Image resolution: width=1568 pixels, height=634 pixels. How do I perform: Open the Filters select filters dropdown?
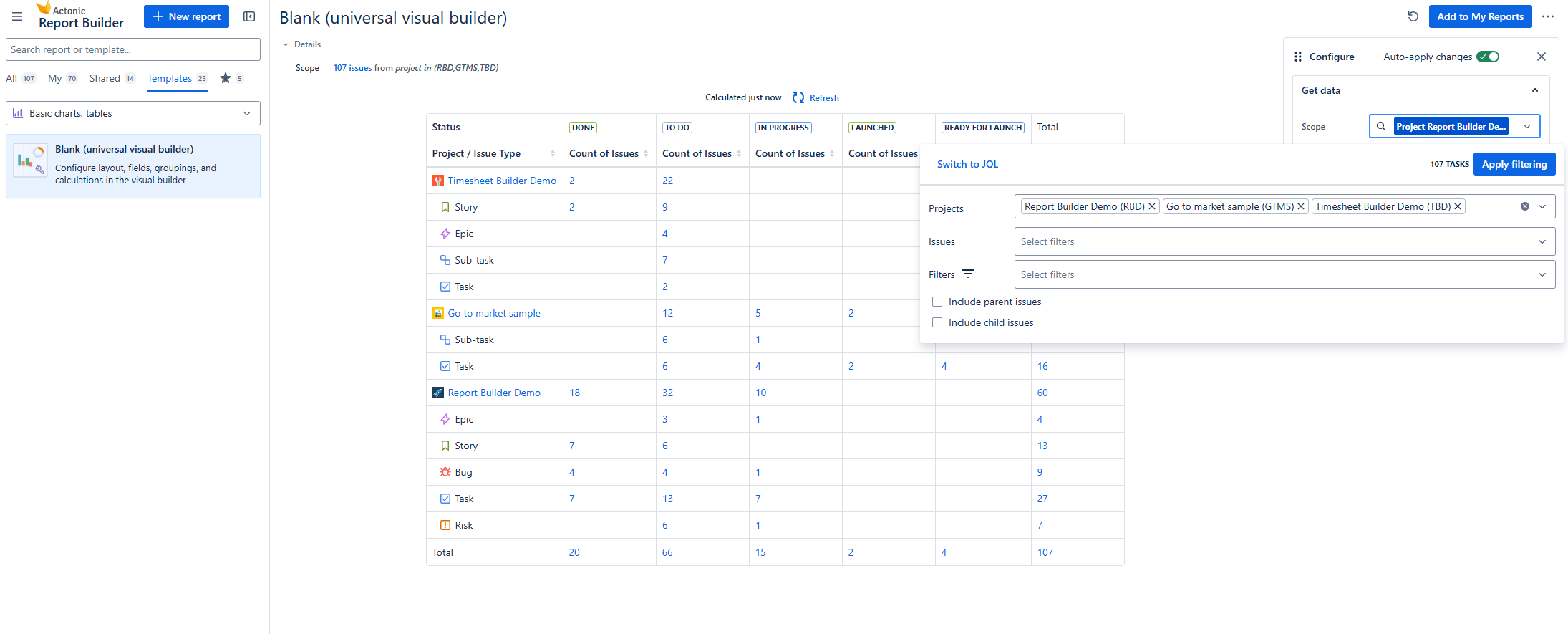tap(1284, 274)
